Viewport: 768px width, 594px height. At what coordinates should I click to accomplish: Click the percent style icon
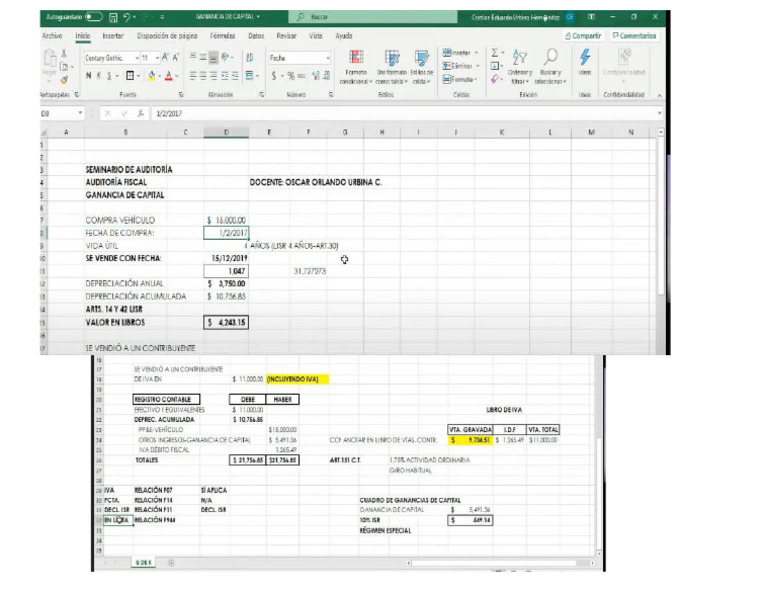pyautogui.click(x=291, y=75)
